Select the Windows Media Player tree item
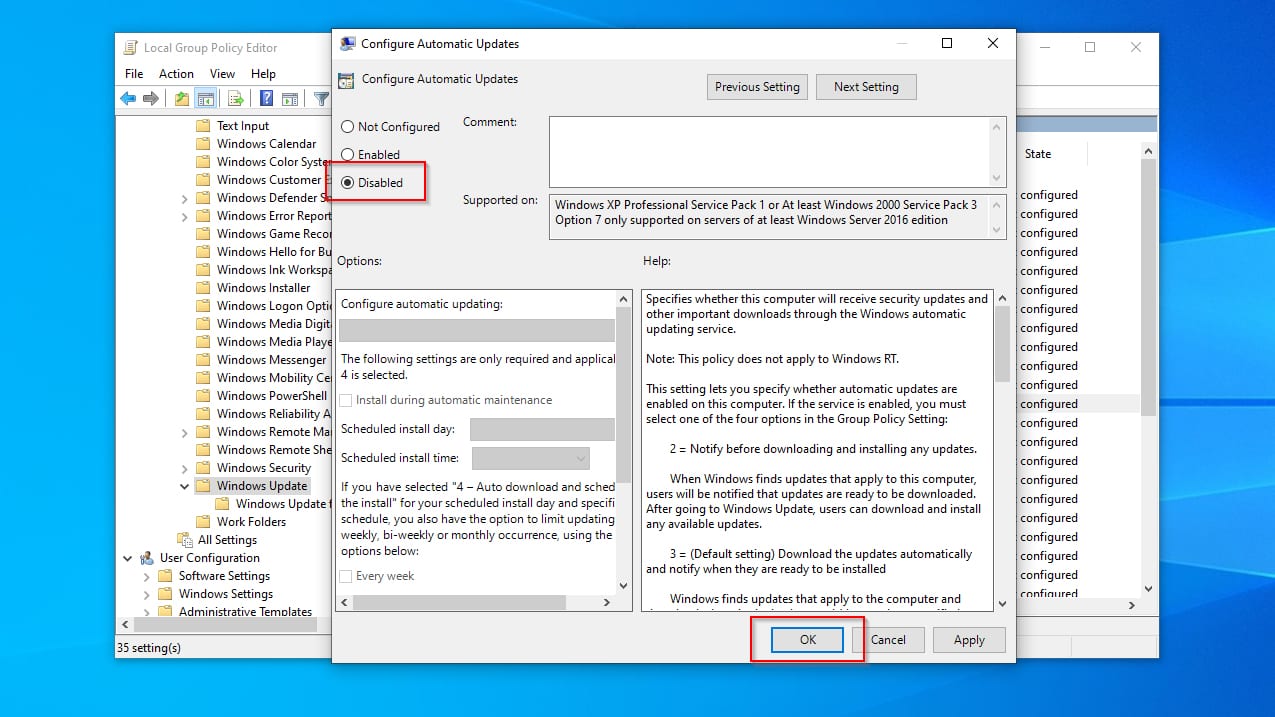1275x717 pixels. (x=273, y=342)
